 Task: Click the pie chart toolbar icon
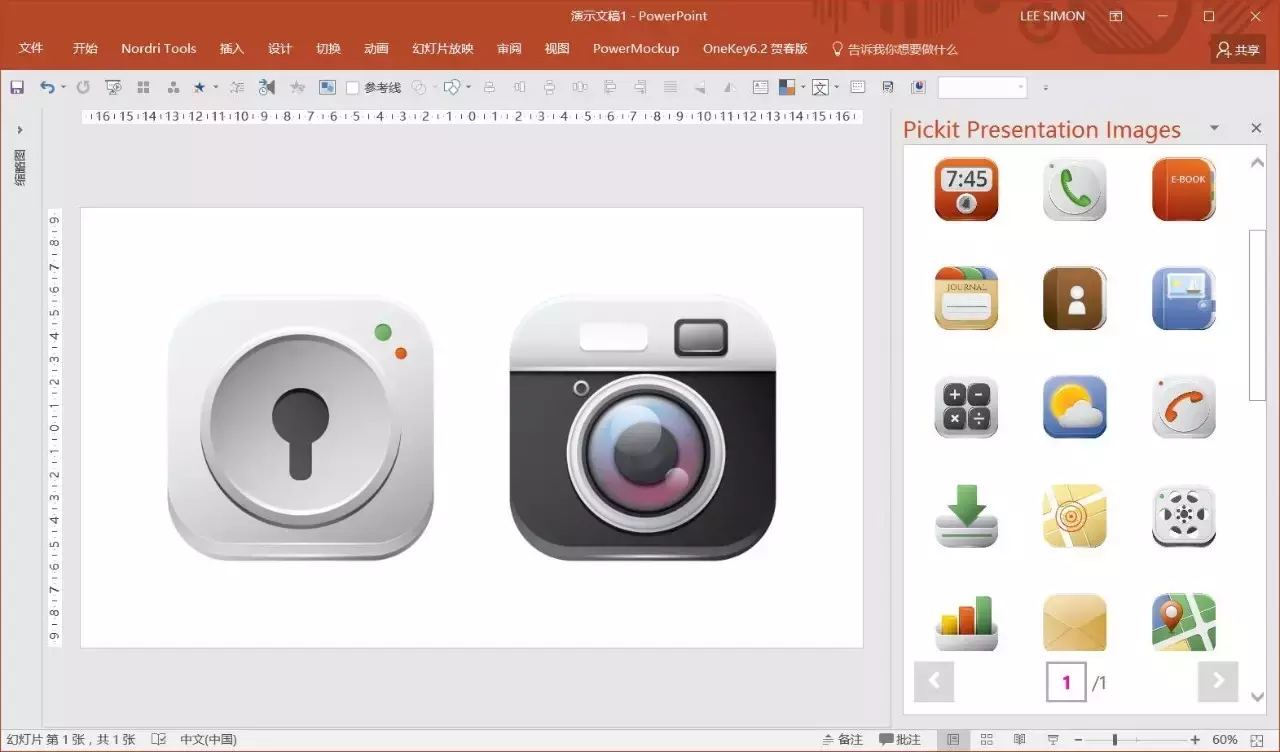(x=919, y=88)
